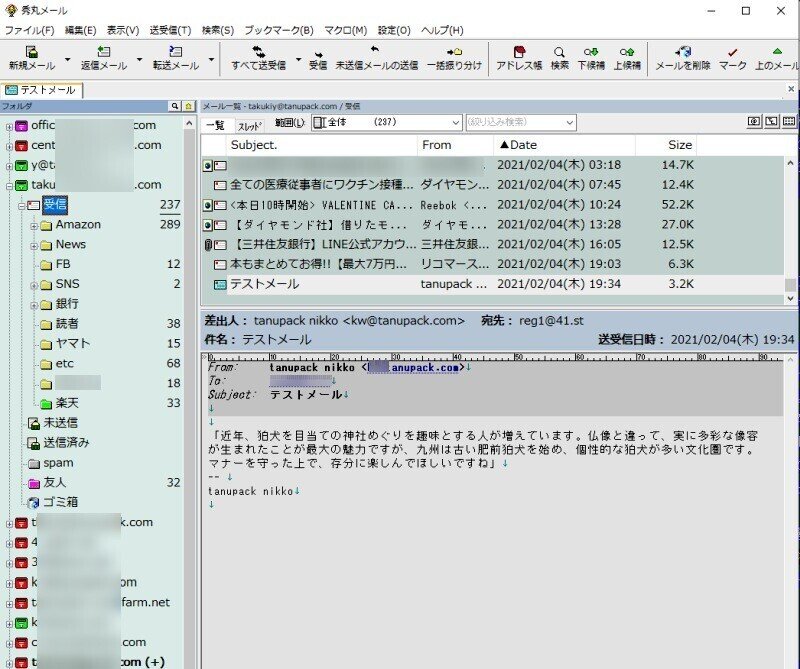Screen dimensions: 800x669
Task: Click the マーク (mark) checkmark icon
Action: (x=733, y=53)
